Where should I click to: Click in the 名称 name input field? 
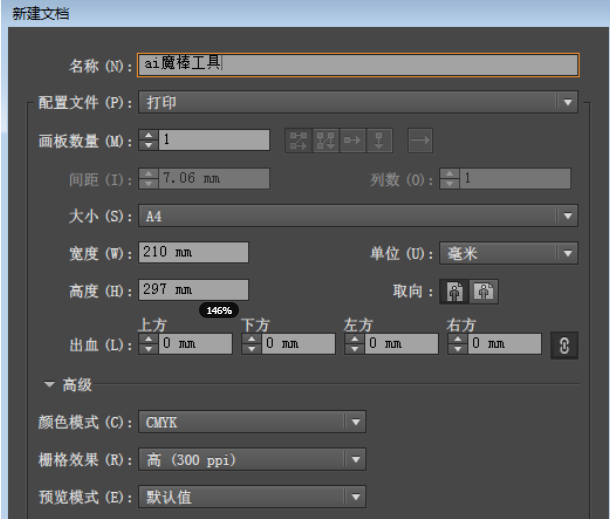[x=358, y=65]
